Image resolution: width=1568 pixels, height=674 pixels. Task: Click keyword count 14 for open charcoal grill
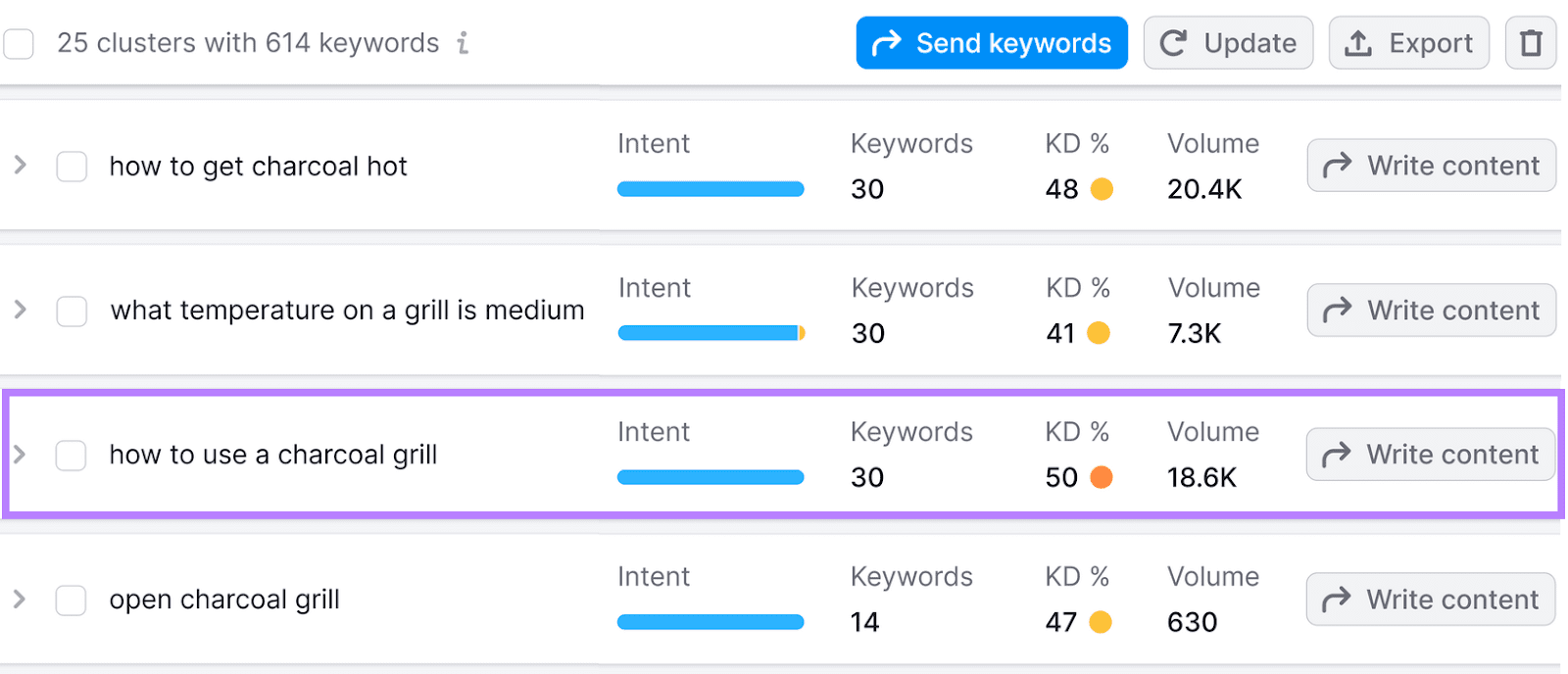[x=865, y=622]
